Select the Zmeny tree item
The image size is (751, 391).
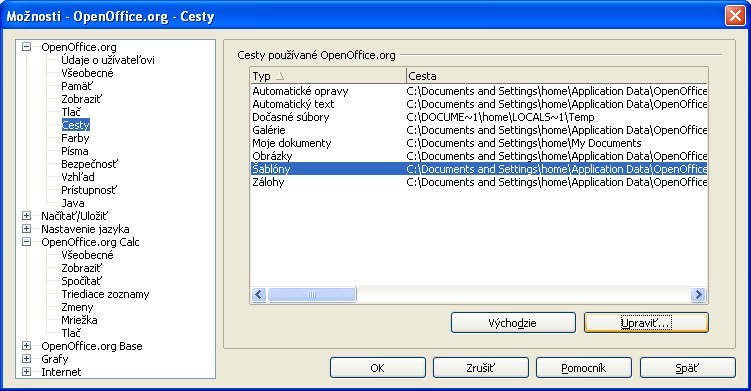point(77,307)
